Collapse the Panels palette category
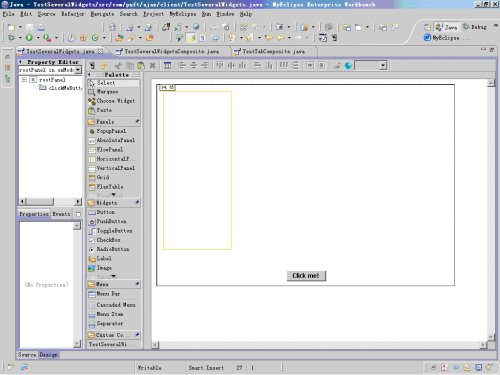This screenshot has height=375, width=500. tap(113, 122)
